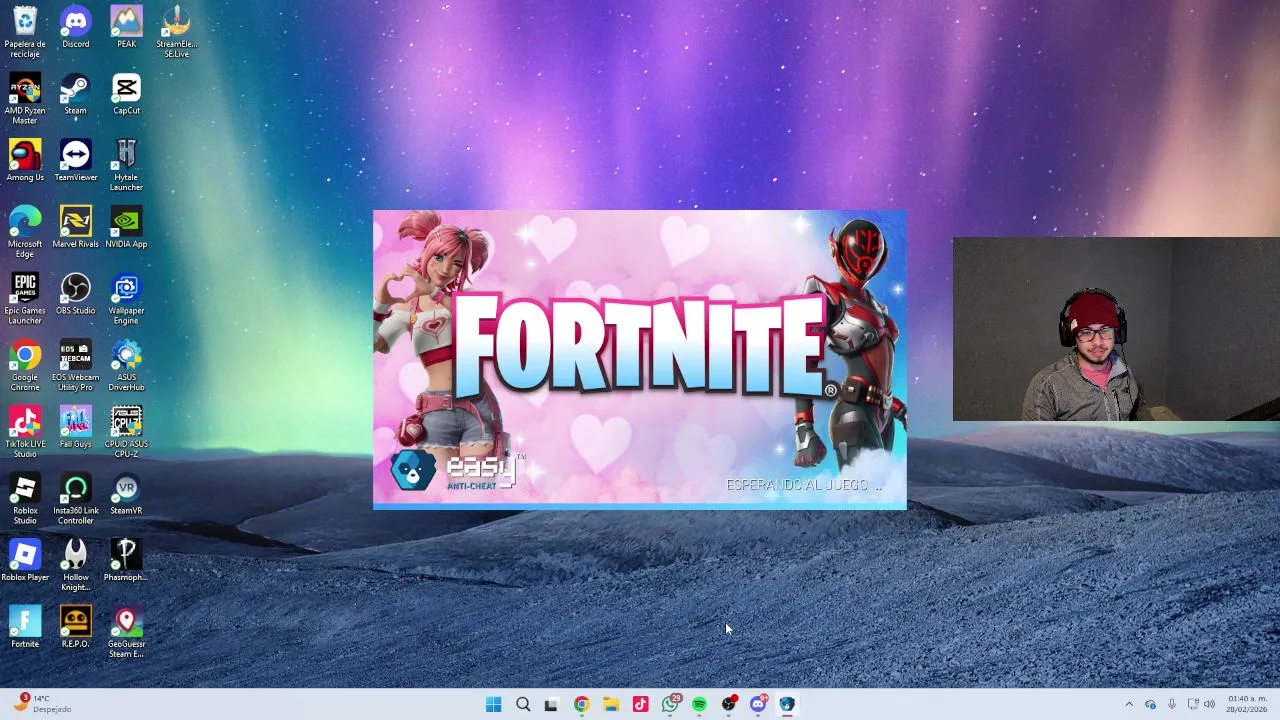Select the Epic Games Launcher desktop icon
The height and width of the screenshot is (720, 1280).
tap(25, 299)
